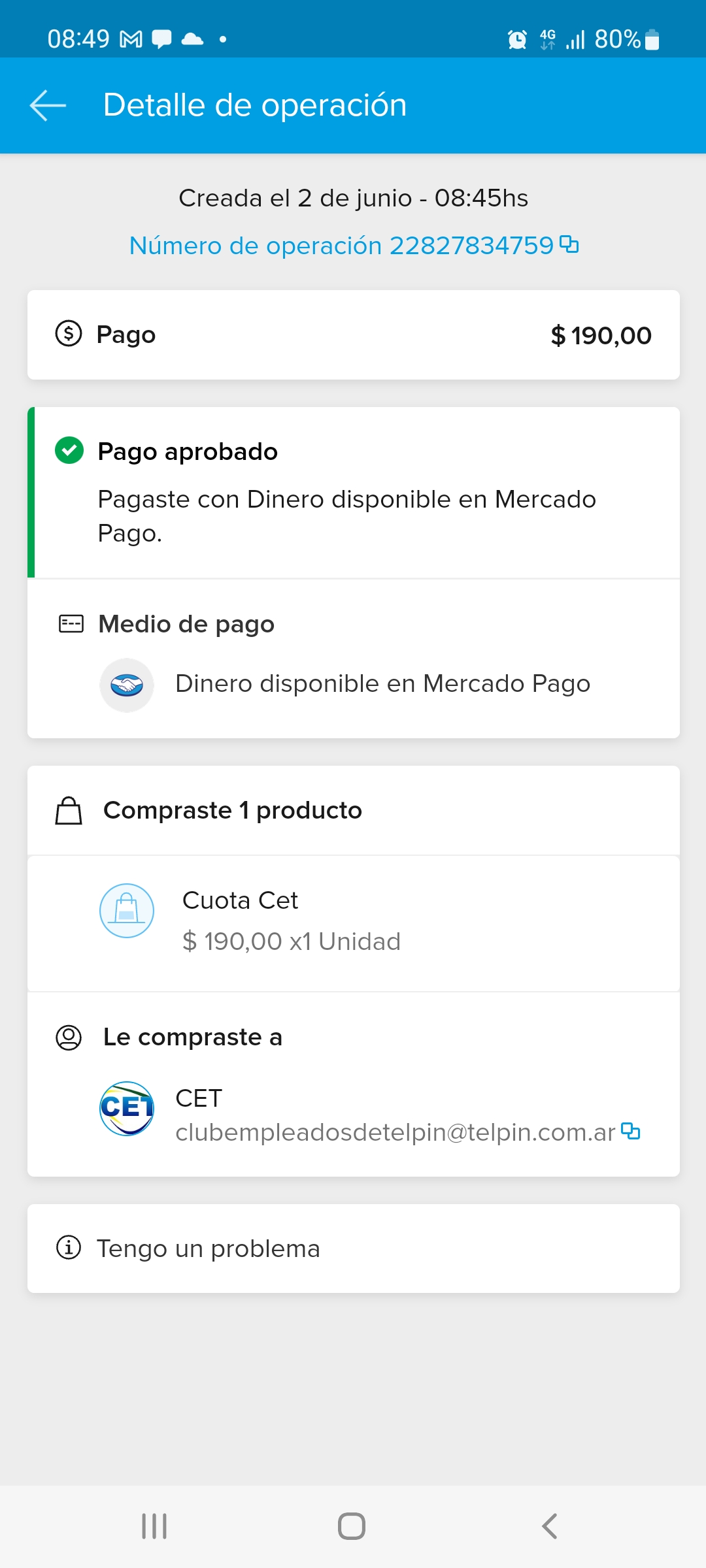Tap the Compraste 1 producto header
Screen dimensions: 706x1568
(232, 810)
